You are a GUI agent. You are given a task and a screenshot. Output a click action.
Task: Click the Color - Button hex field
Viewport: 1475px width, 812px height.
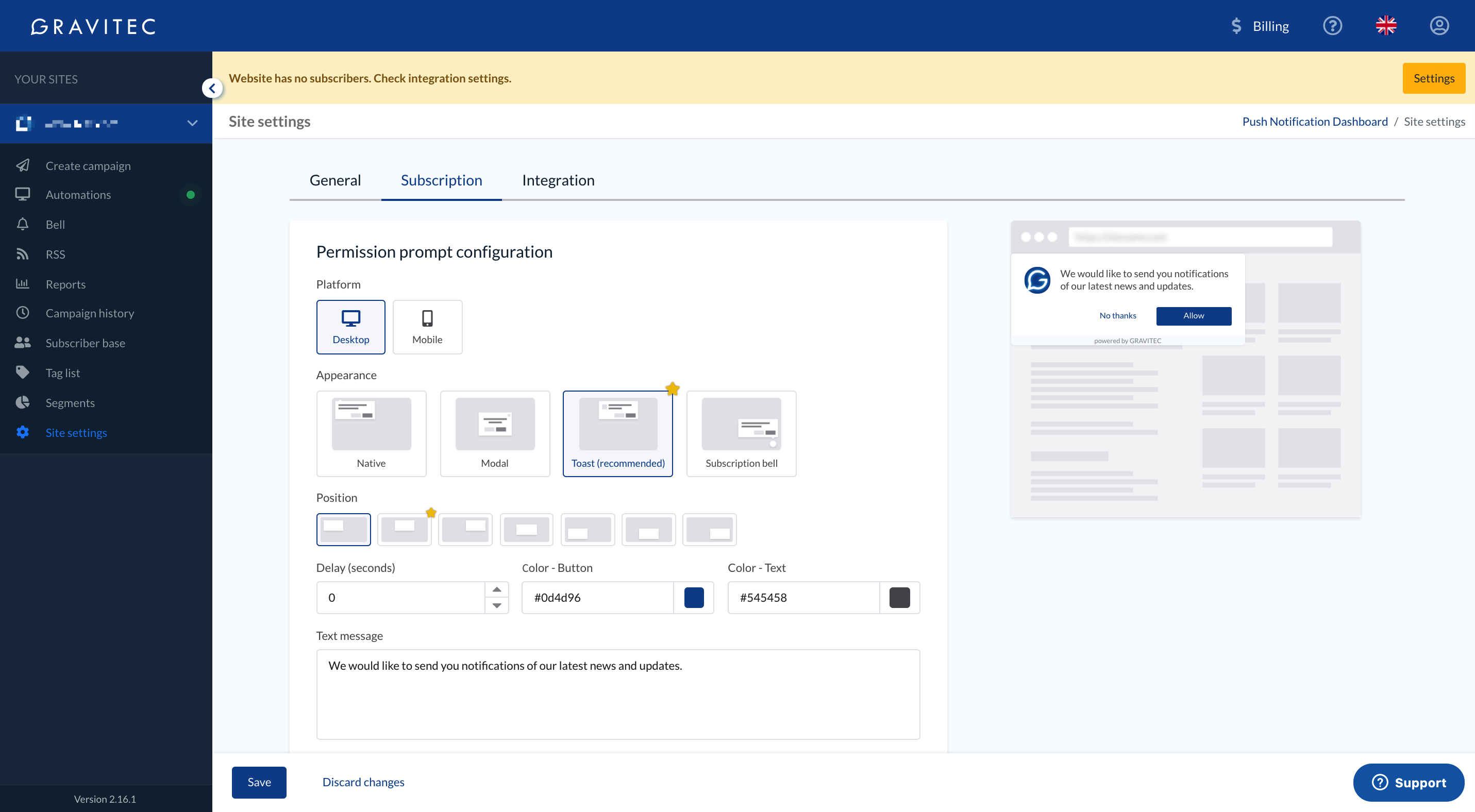pyautogui.click(x=598, y=598)
